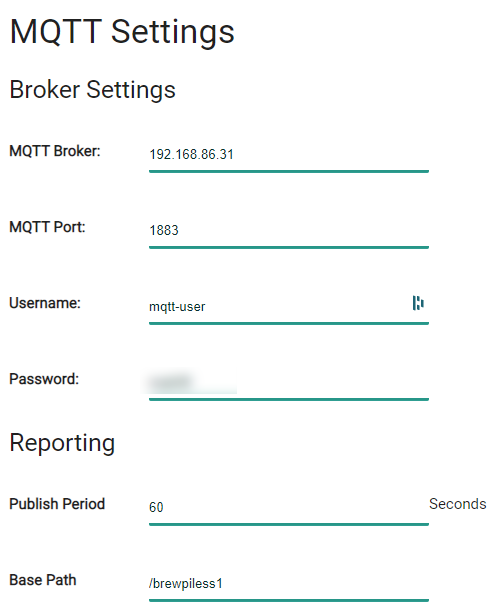Click into the Base Path field

pos(289,584)
